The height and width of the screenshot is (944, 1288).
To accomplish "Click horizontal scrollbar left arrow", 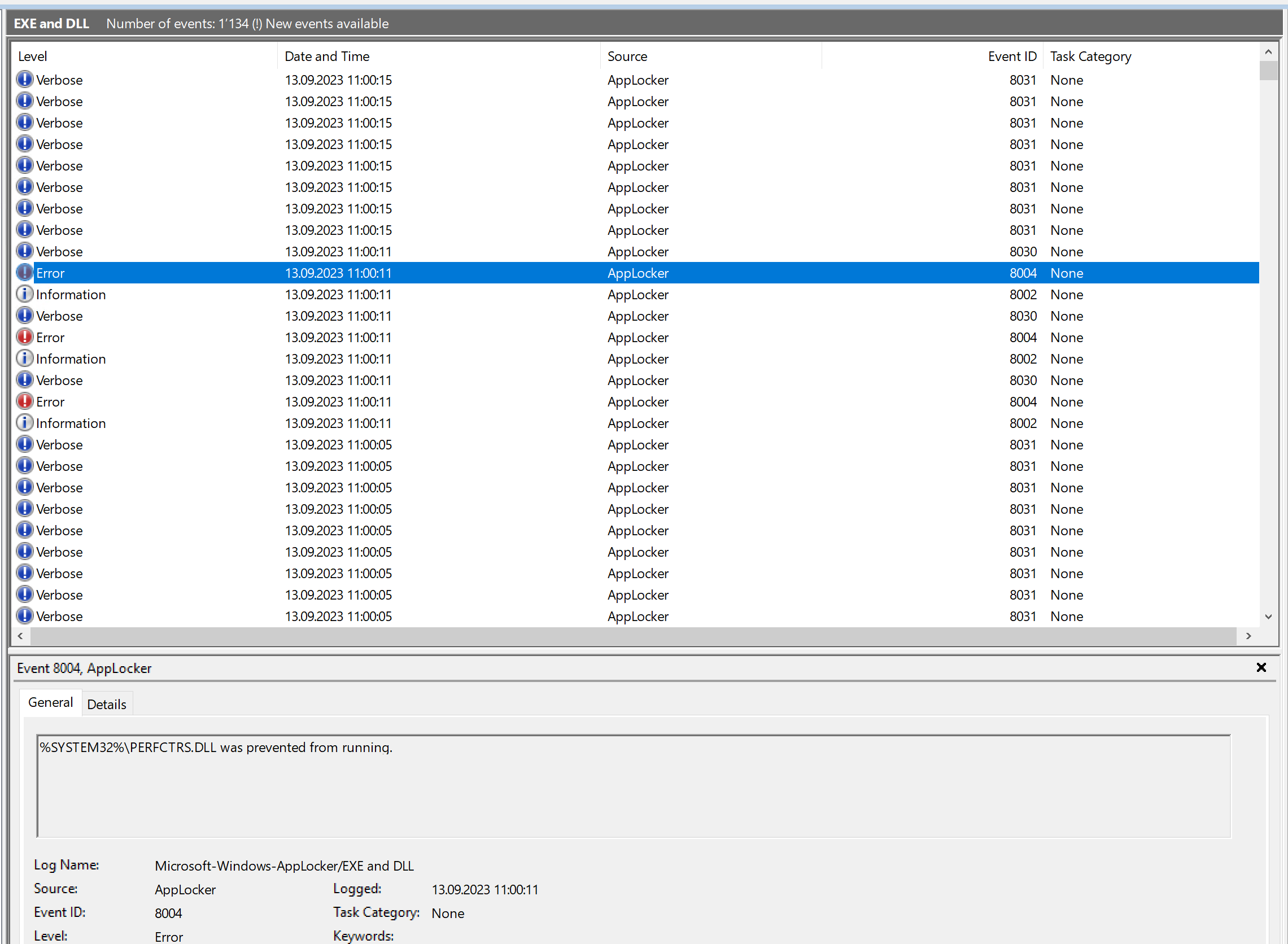I will point(20,636).
